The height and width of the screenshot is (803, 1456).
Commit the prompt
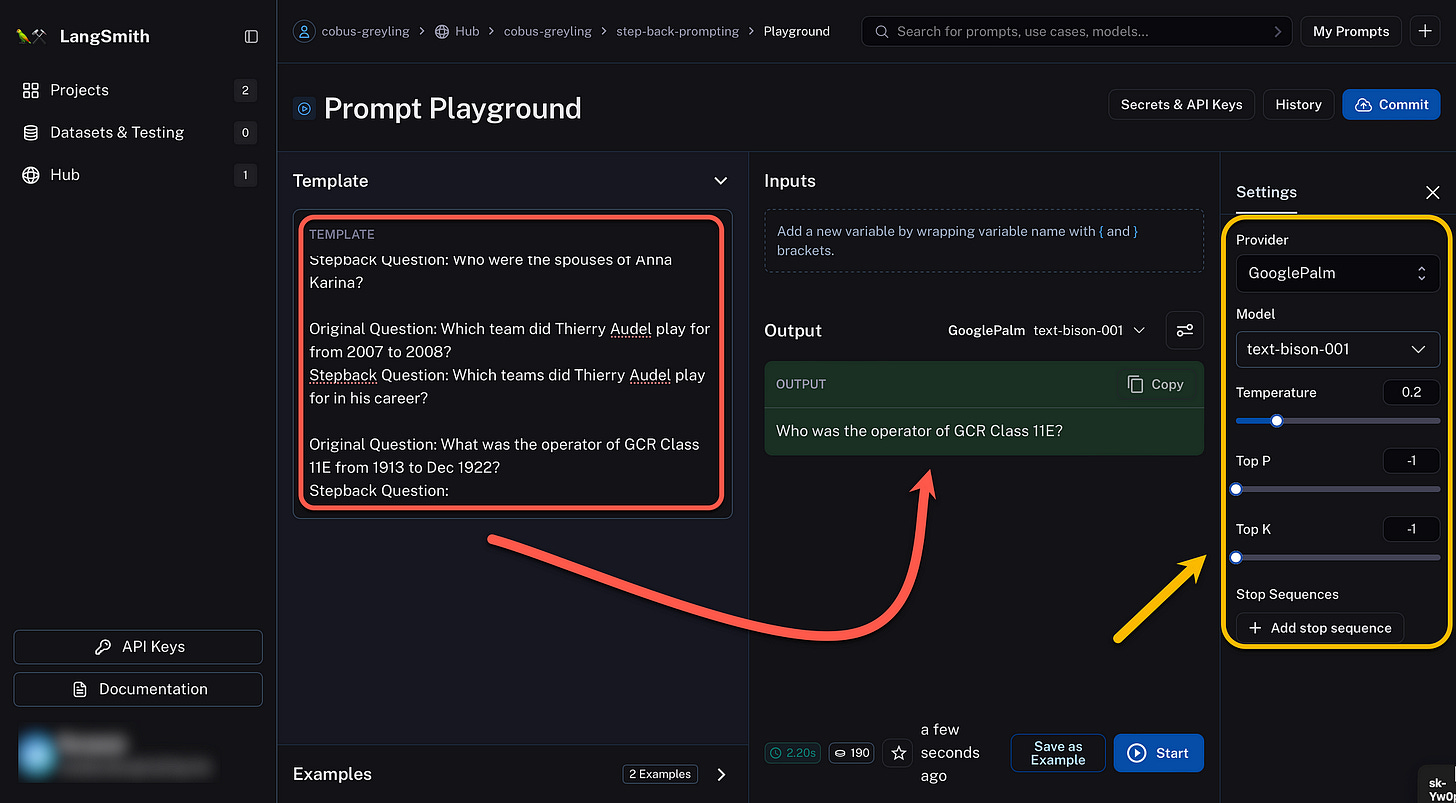[1391, 104]
